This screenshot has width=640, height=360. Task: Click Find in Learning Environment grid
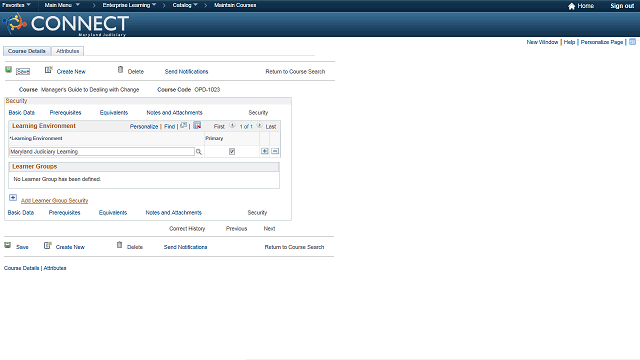click(x=169, y=127)
